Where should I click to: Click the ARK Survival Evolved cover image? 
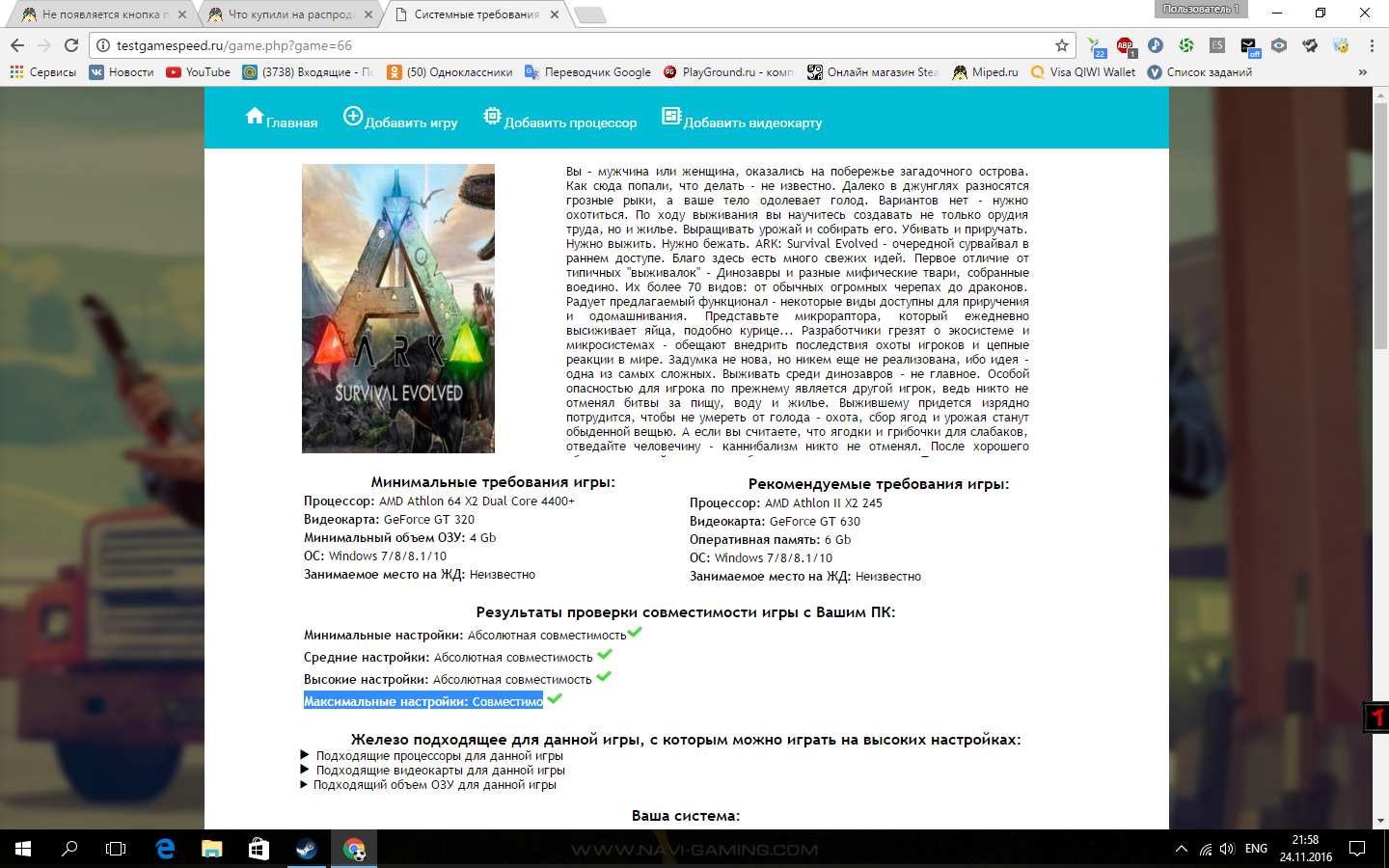coord(398,309)
